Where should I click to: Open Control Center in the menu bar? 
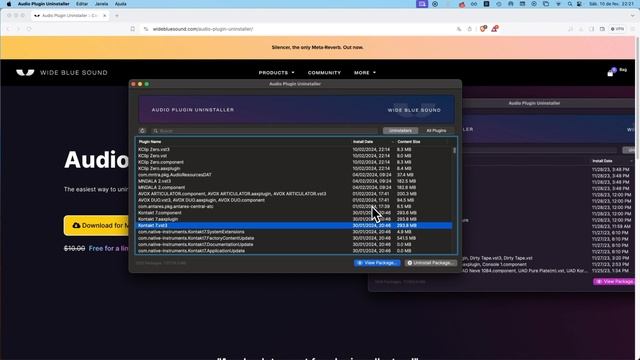coord(580,4)
